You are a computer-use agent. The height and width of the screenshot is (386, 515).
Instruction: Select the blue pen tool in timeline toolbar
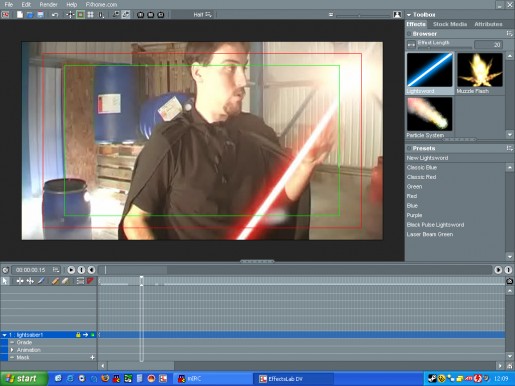[x=41, y=281]
